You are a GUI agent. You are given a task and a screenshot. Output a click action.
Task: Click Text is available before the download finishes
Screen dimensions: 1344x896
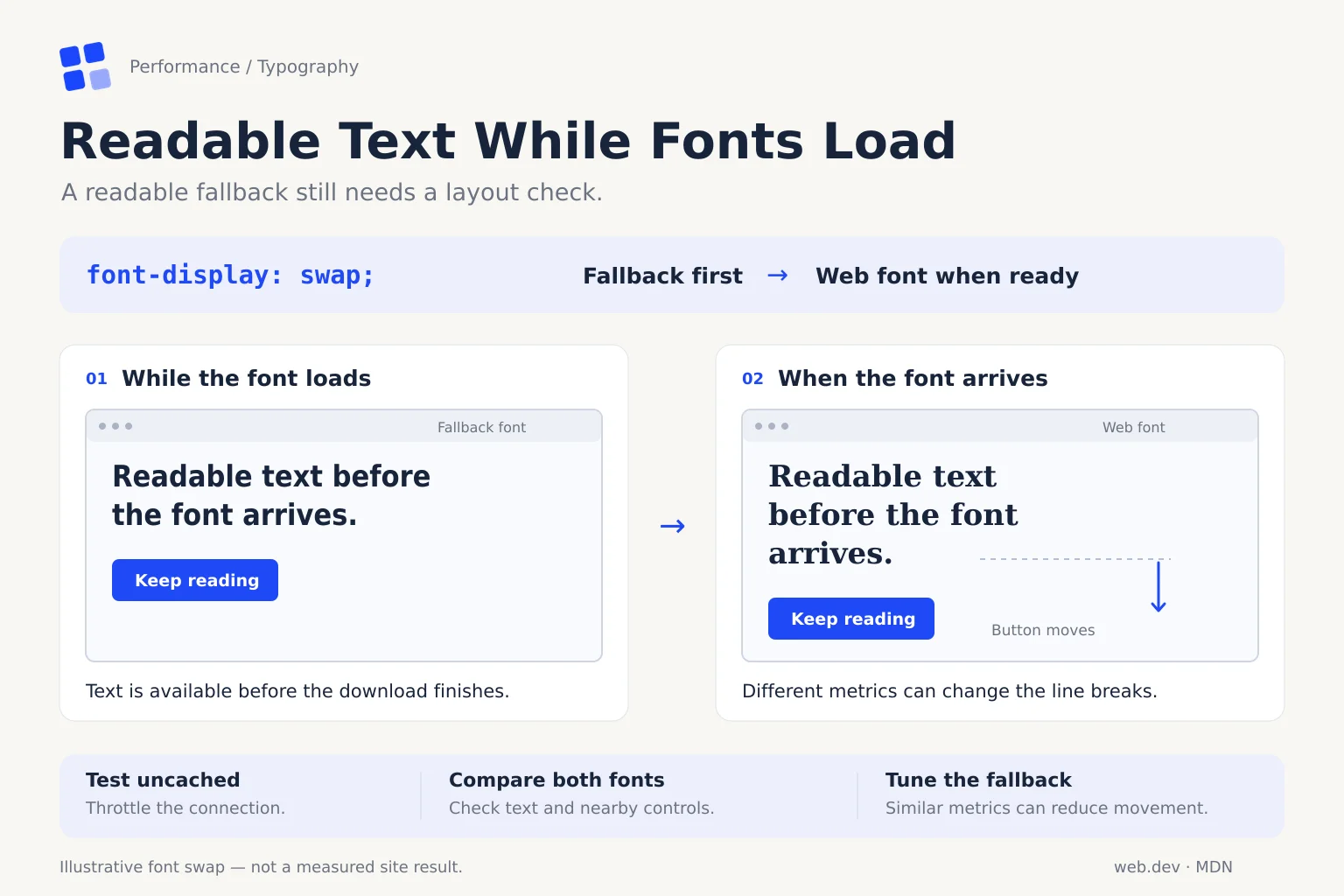[297, 691]
